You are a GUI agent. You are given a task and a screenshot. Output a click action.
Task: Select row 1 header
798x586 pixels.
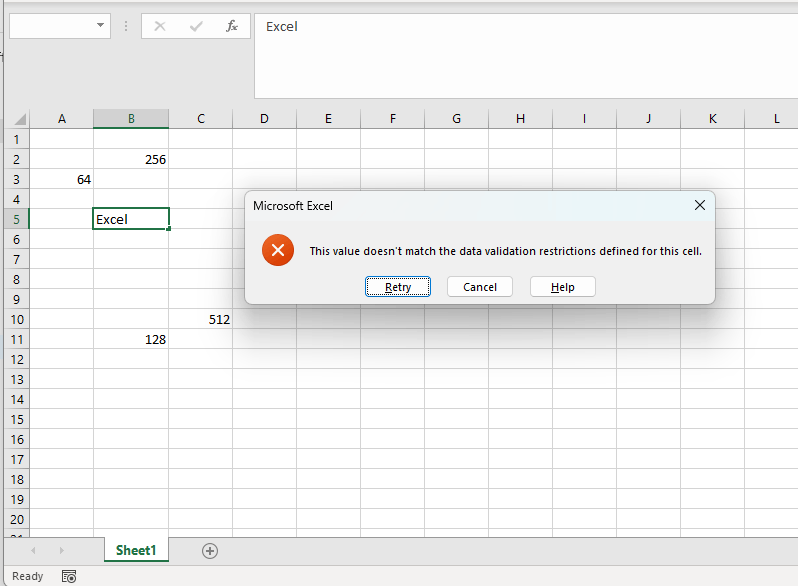coord(17,139)
